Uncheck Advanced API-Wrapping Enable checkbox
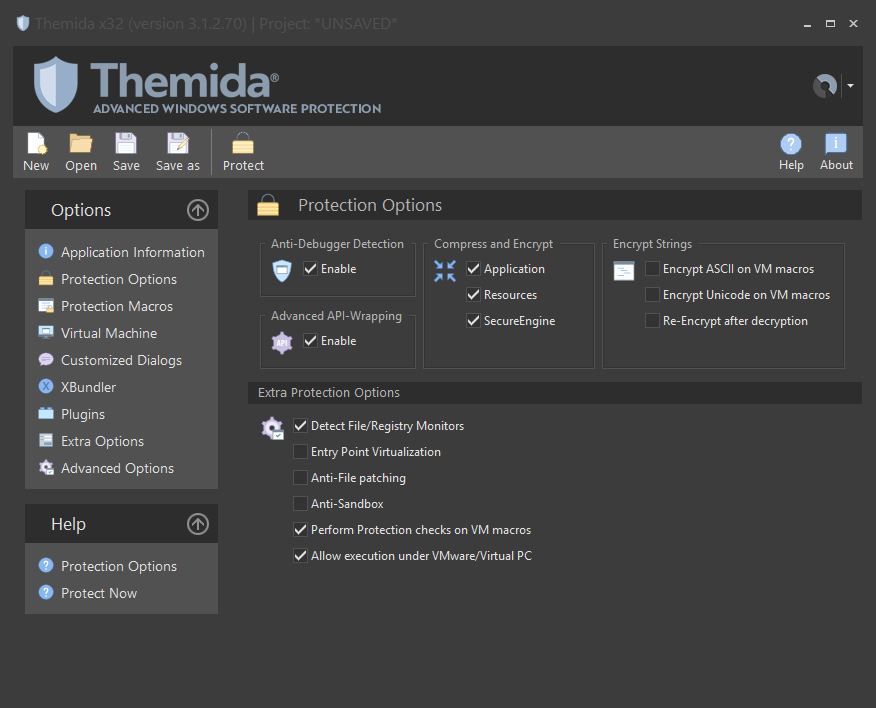 tap(310, 340)
